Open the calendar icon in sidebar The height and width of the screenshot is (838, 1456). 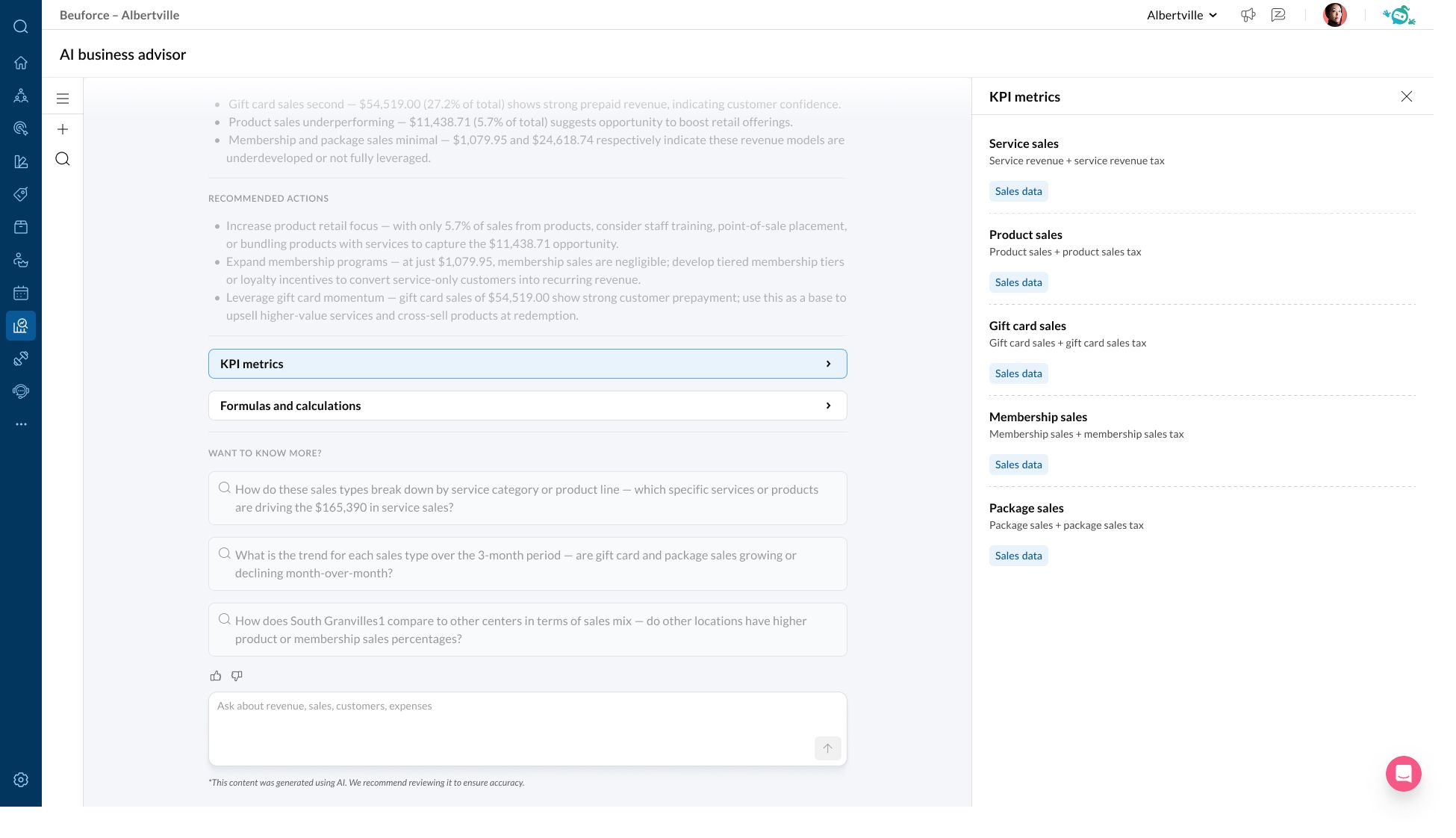(21, 293)
